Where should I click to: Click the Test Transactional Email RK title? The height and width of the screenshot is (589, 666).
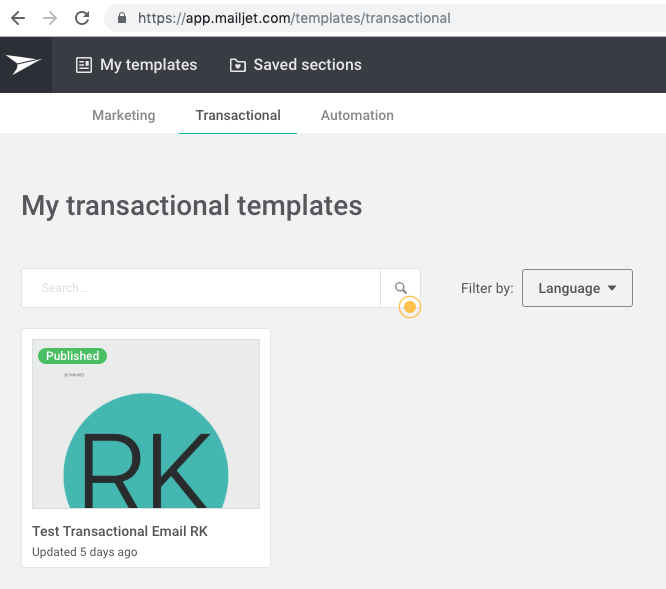pos(120,531)
